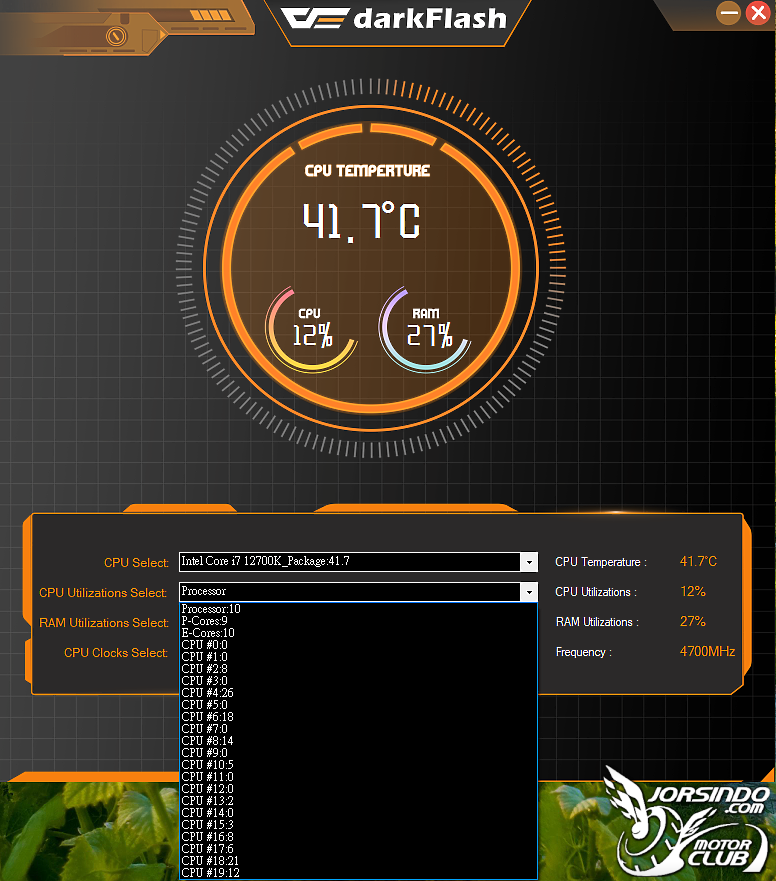Click the CPU Utilizations Select label
The width and height of the screenshot is (776, 881).
[103, 593]
